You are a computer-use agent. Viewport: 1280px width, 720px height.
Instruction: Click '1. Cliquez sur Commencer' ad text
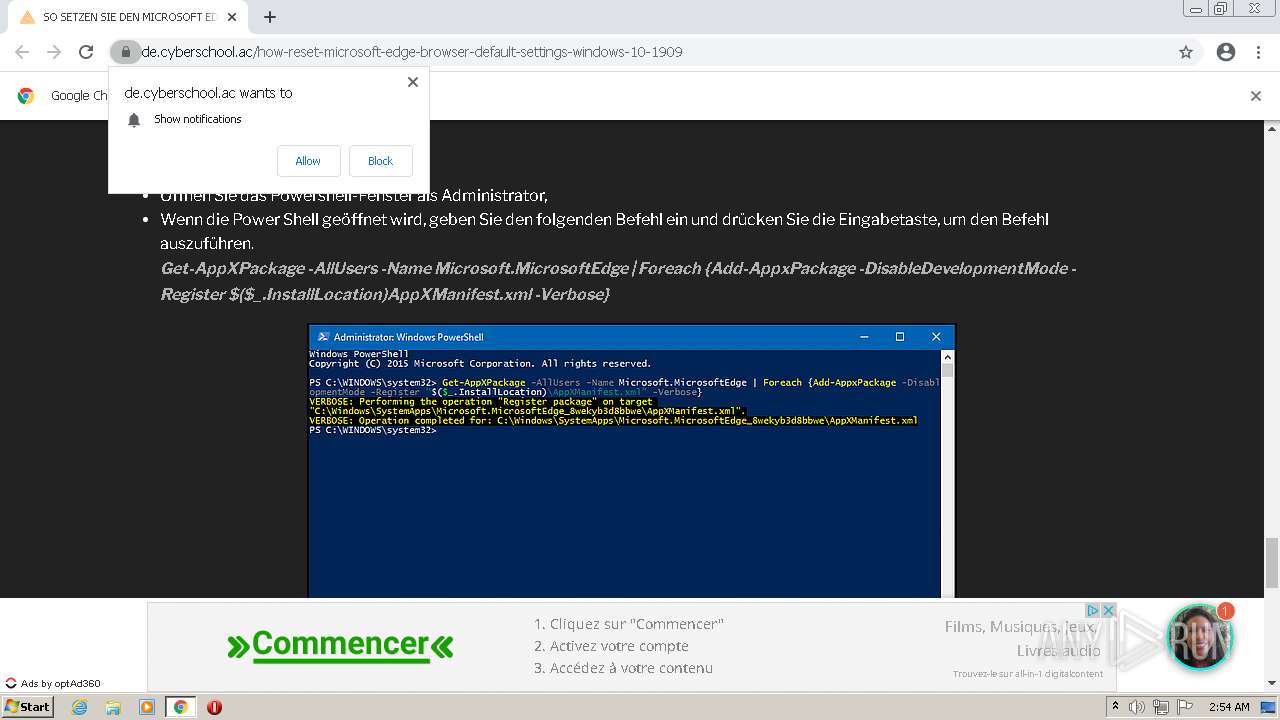[x=628, y=624]
